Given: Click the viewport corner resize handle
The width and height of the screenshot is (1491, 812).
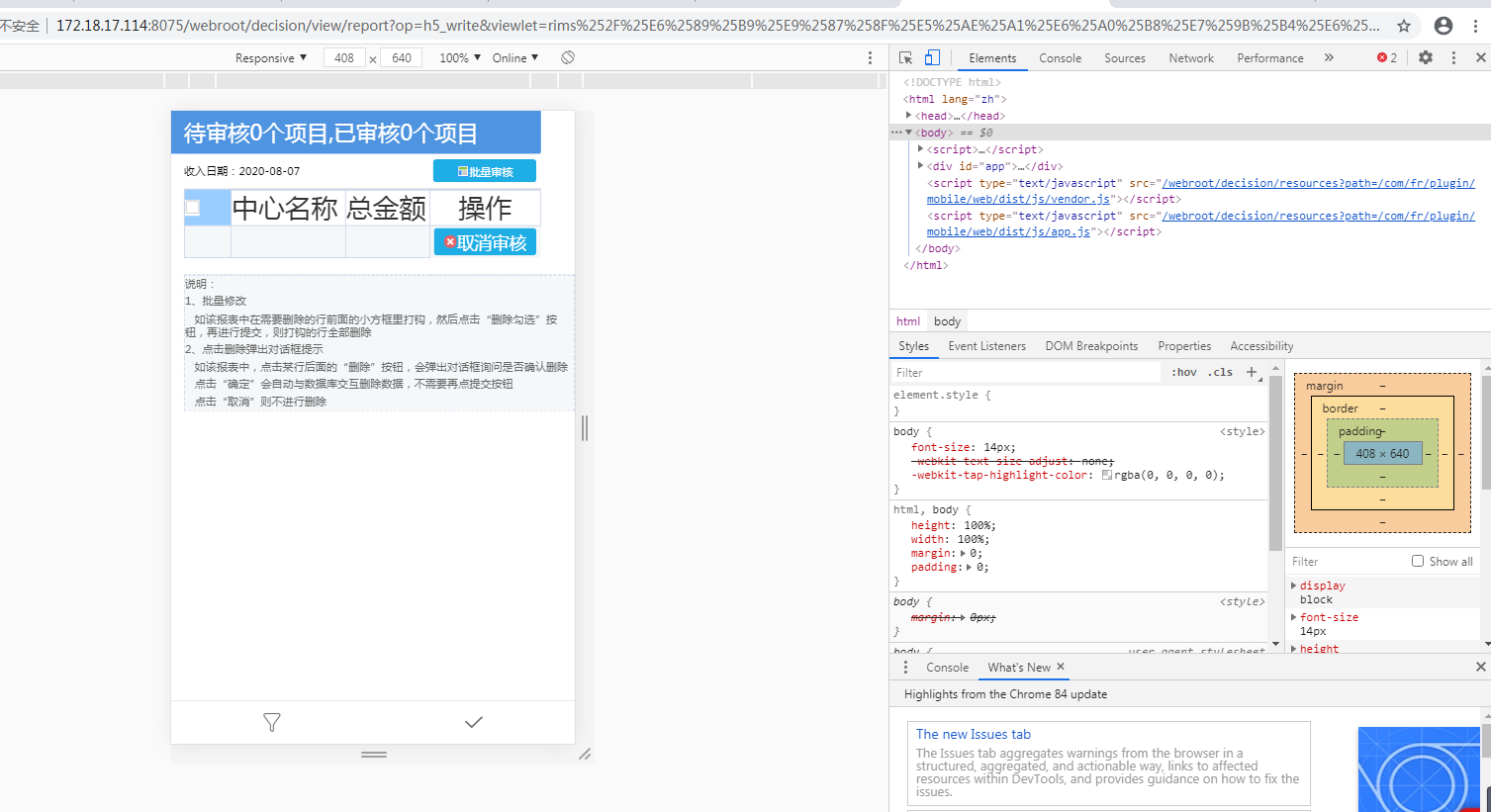Looking at the screenshot, I should 585,754.
